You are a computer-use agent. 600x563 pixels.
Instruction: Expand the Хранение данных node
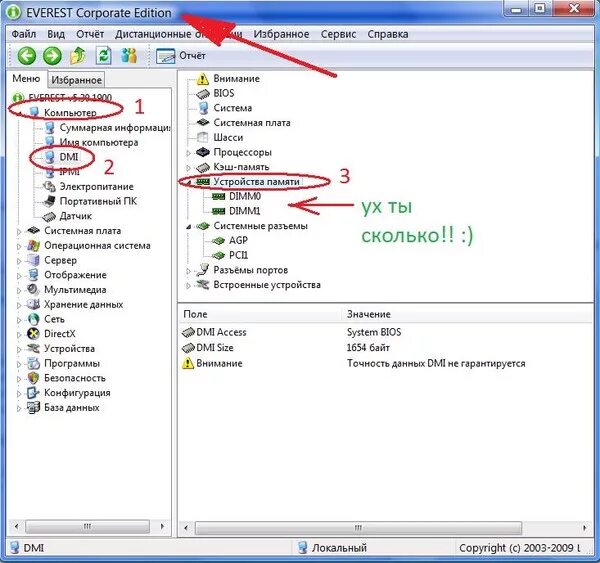point(18,305)
